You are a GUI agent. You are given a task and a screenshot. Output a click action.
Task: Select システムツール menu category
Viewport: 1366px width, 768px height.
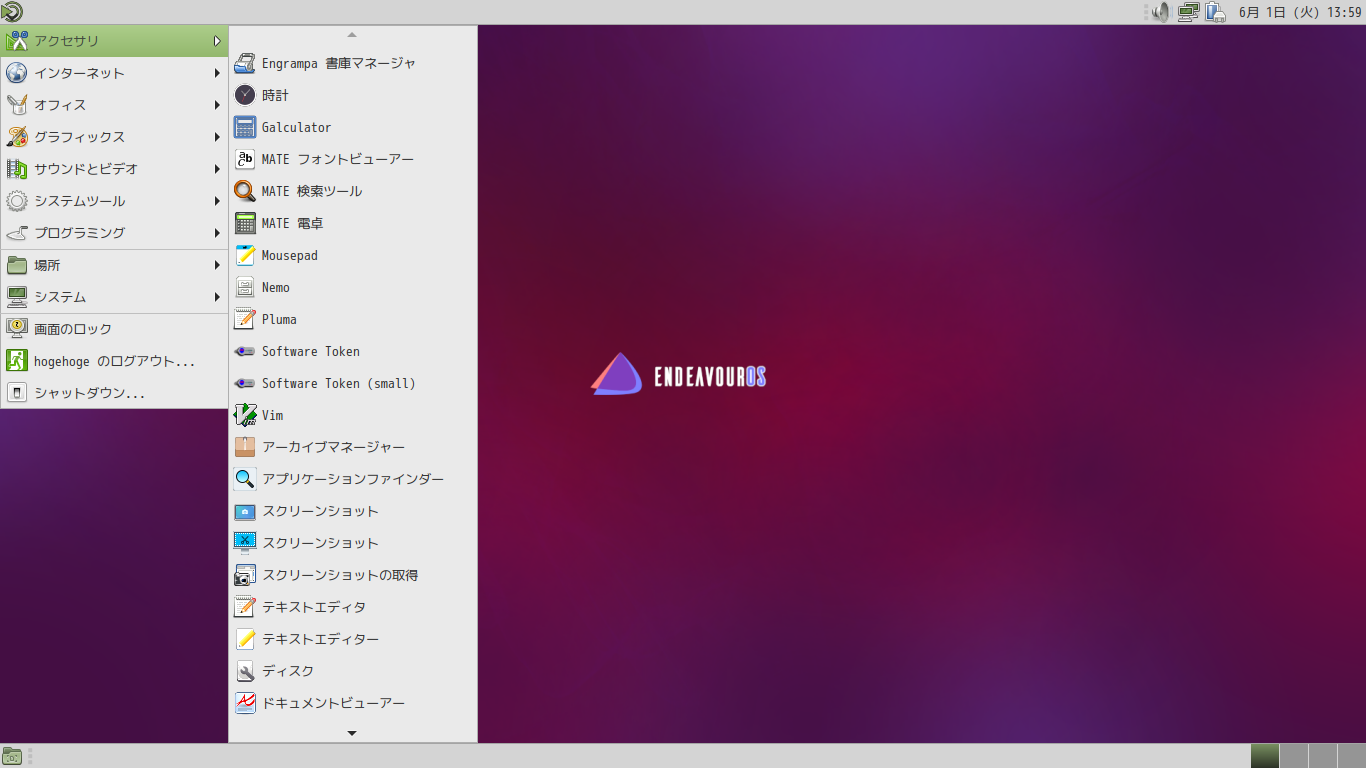pos(114,201)
